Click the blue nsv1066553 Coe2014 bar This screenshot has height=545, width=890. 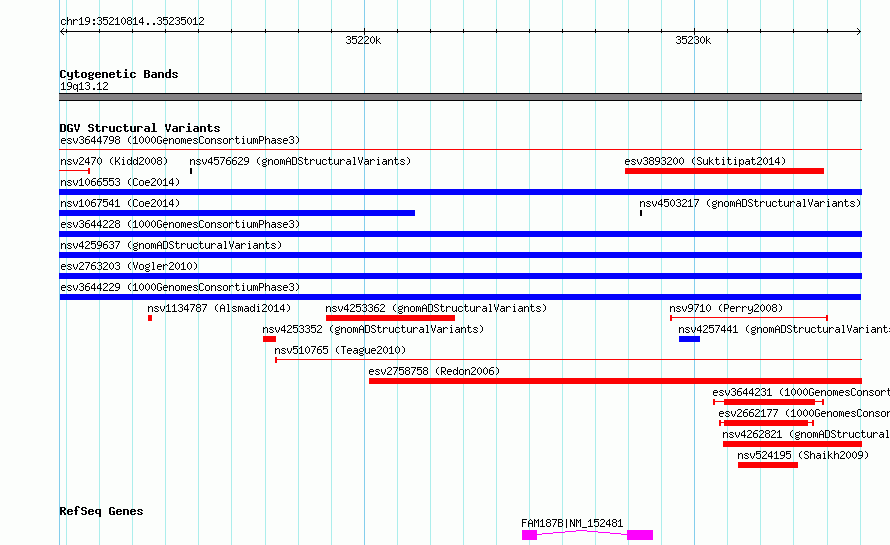[x=460, y=192]
